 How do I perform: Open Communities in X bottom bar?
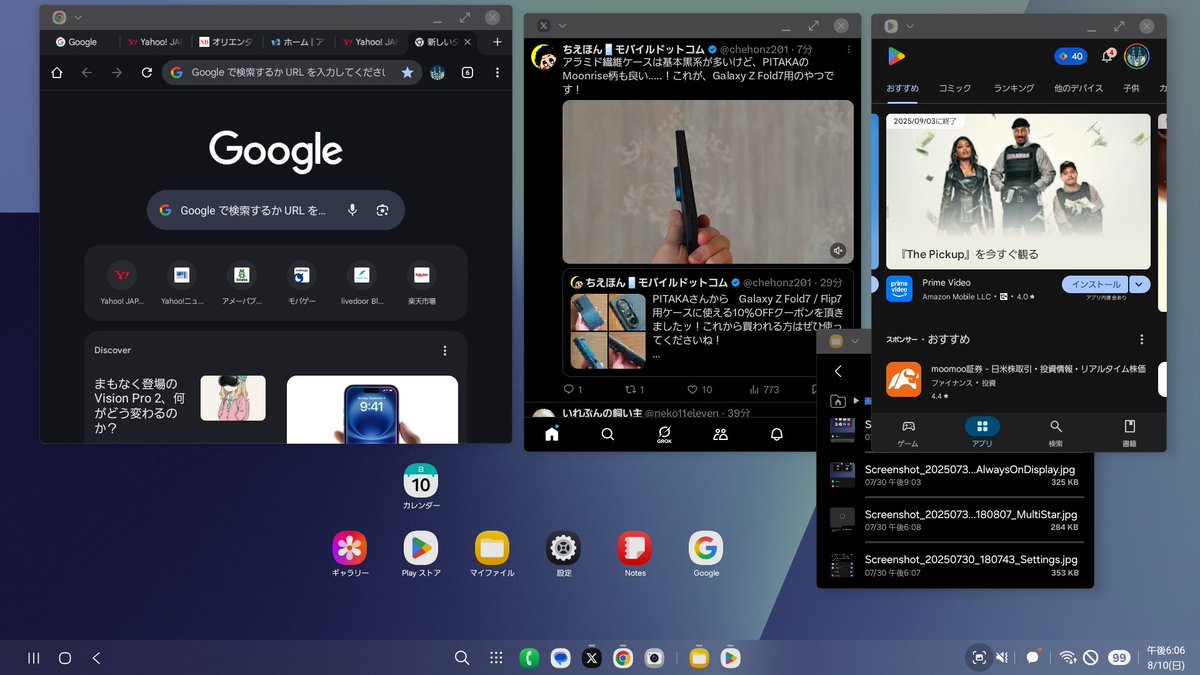(720, 434)
